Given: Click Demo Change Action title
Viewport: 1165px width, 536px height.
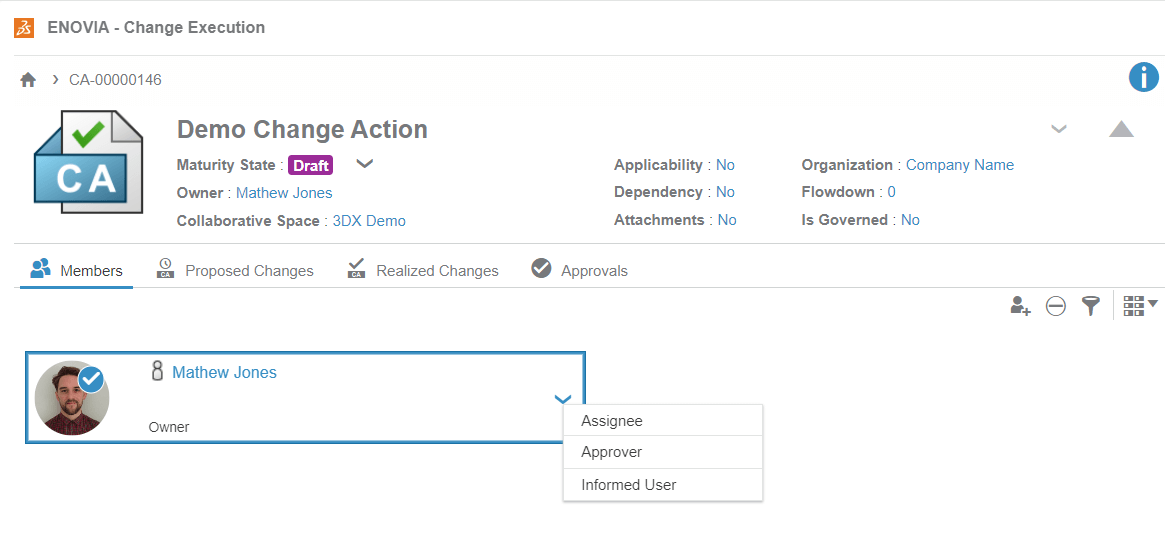Looking at the screenshot, I should point(302,129).
